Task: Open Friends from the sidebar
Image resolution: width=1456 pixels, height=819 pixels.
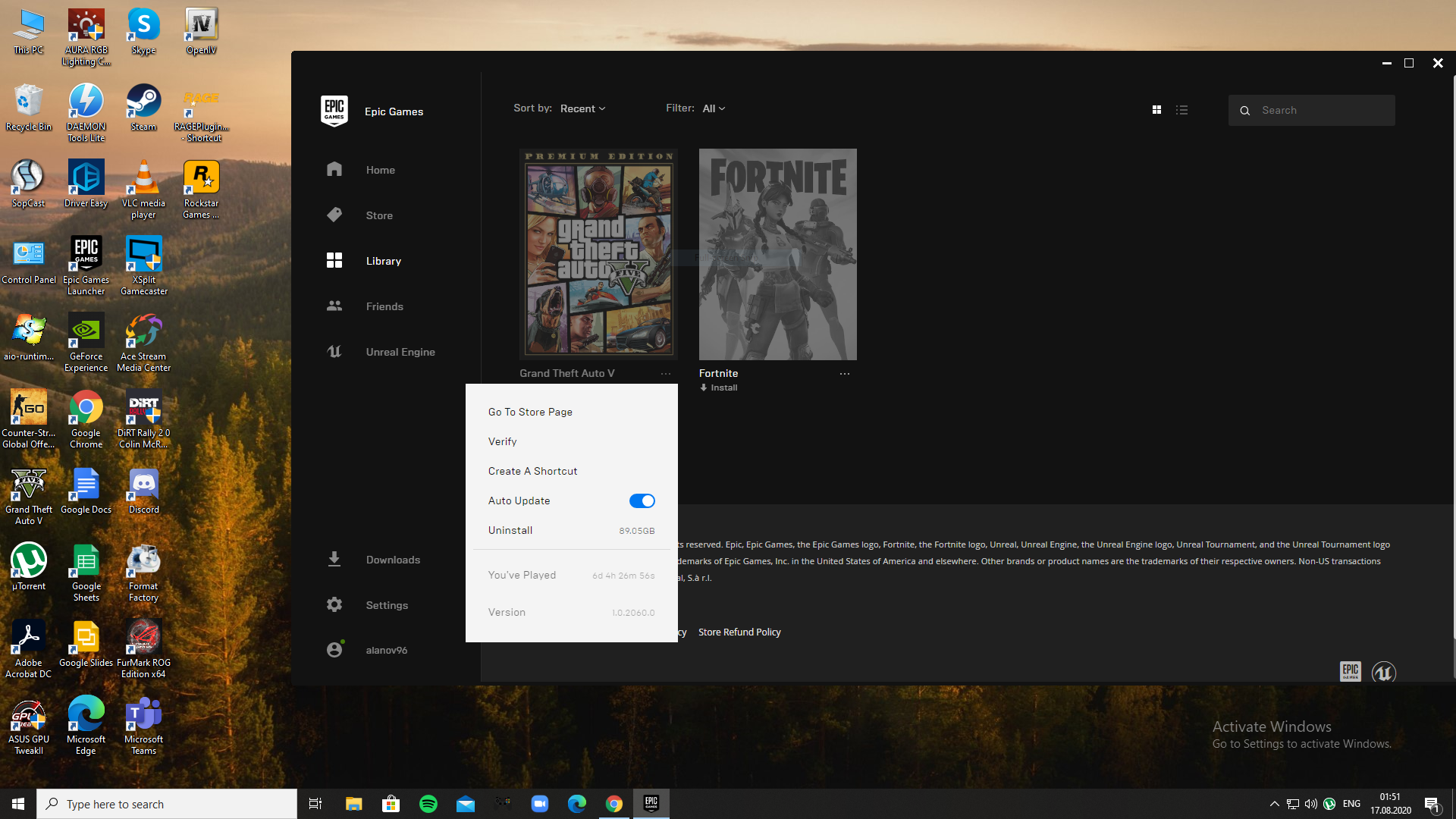Action: click(384, 306)
